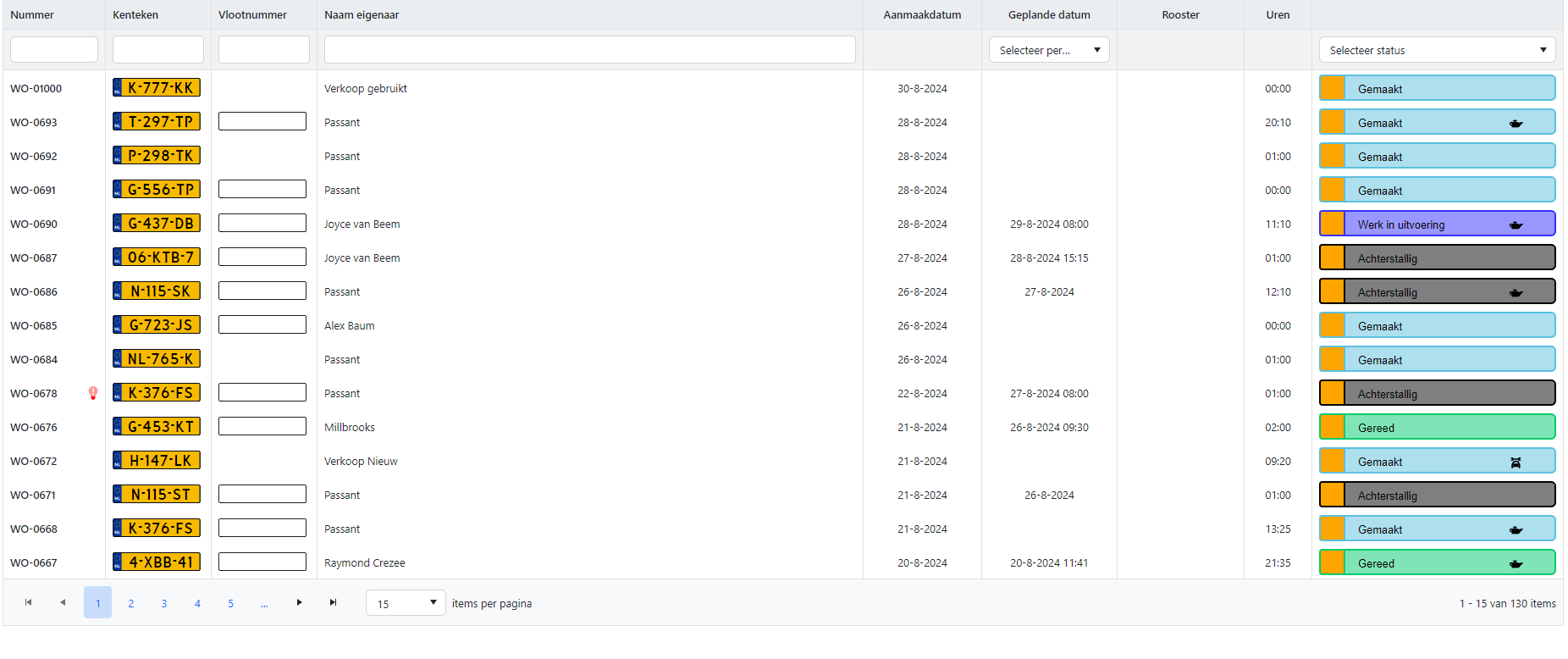
Task: Click the car icon on WO-0672 status
Action: click(x=1516, y=462)
